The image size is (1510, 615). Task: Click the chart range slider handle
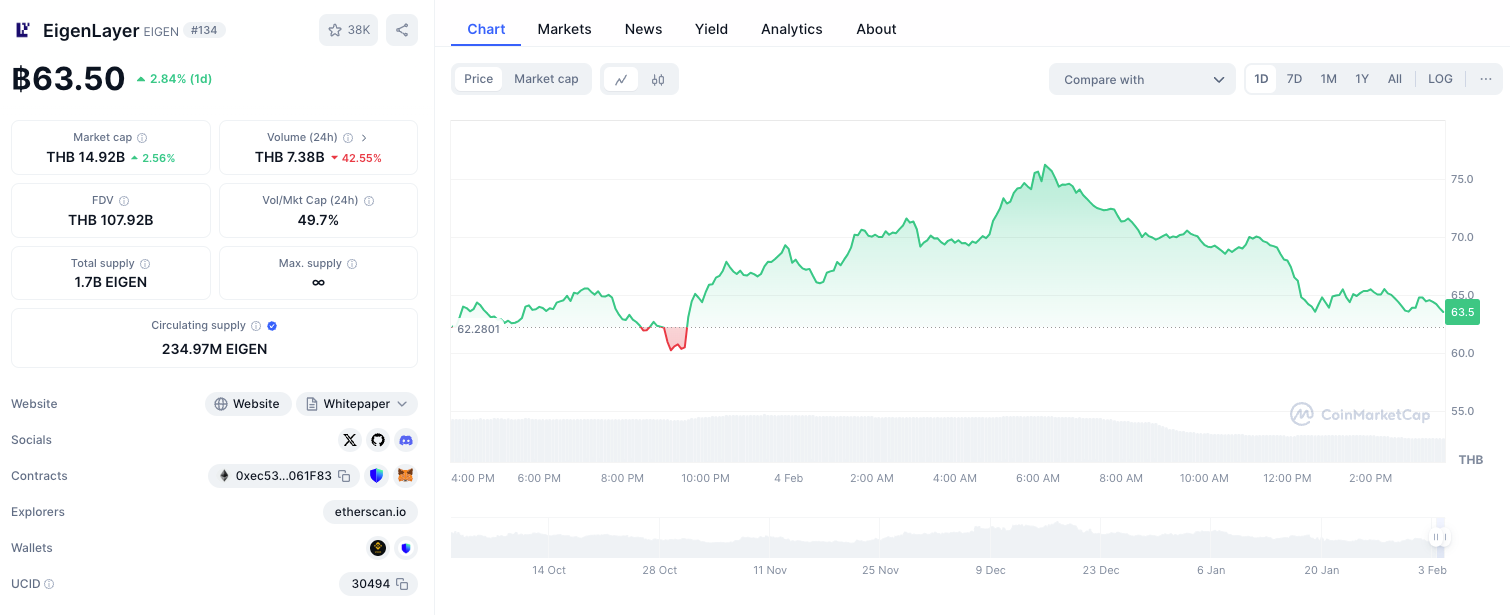pos(1439,537)
